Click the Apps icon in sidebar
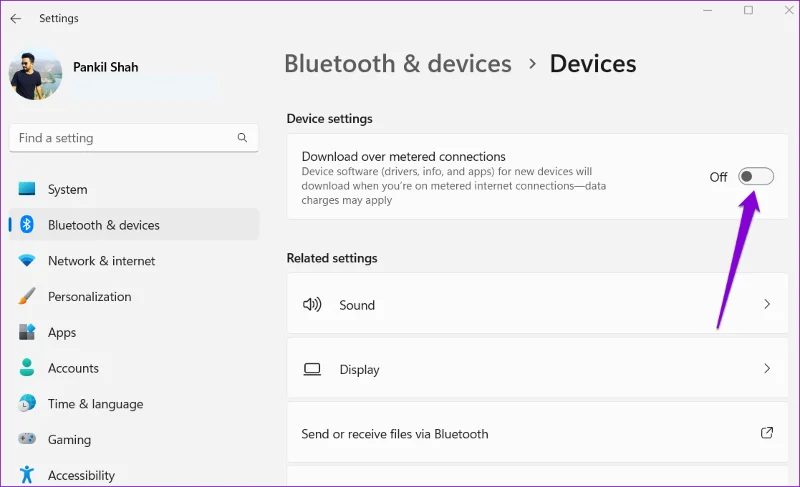Viewport: 800px width, 487px height. [x=27, y=332]
